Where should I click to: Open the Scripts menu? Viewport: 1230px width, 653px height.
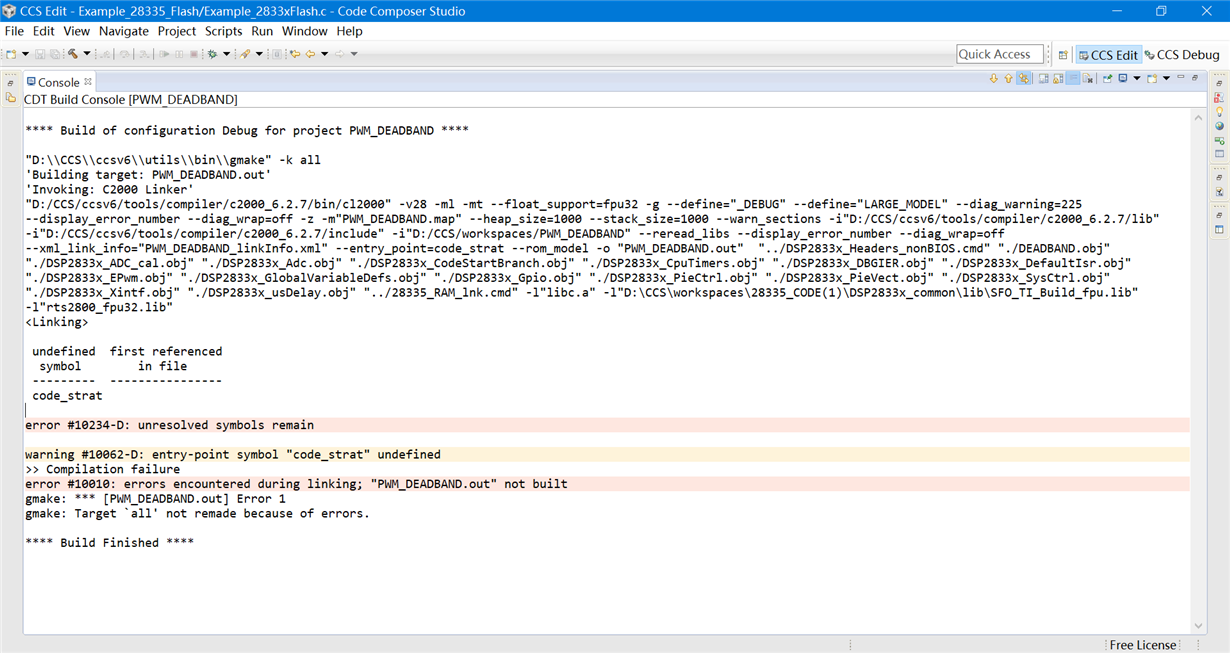click(x=224, y=31)
